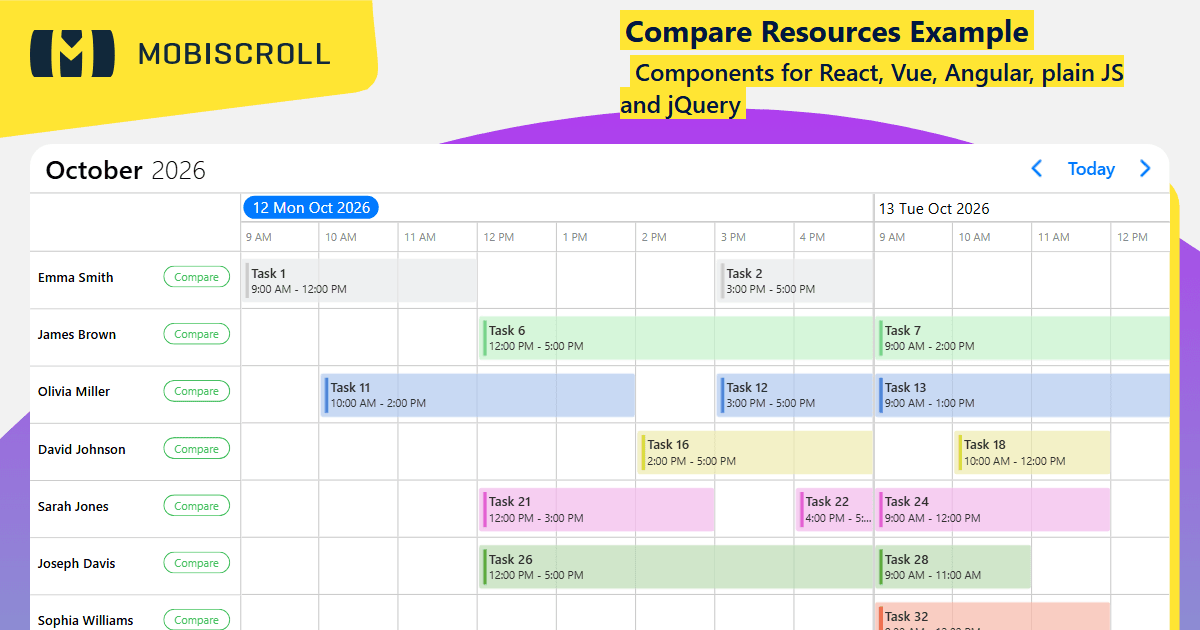Open Task 7 event
The height and width of the screenshot is (630, 1200).
[x=1023, y=337]
